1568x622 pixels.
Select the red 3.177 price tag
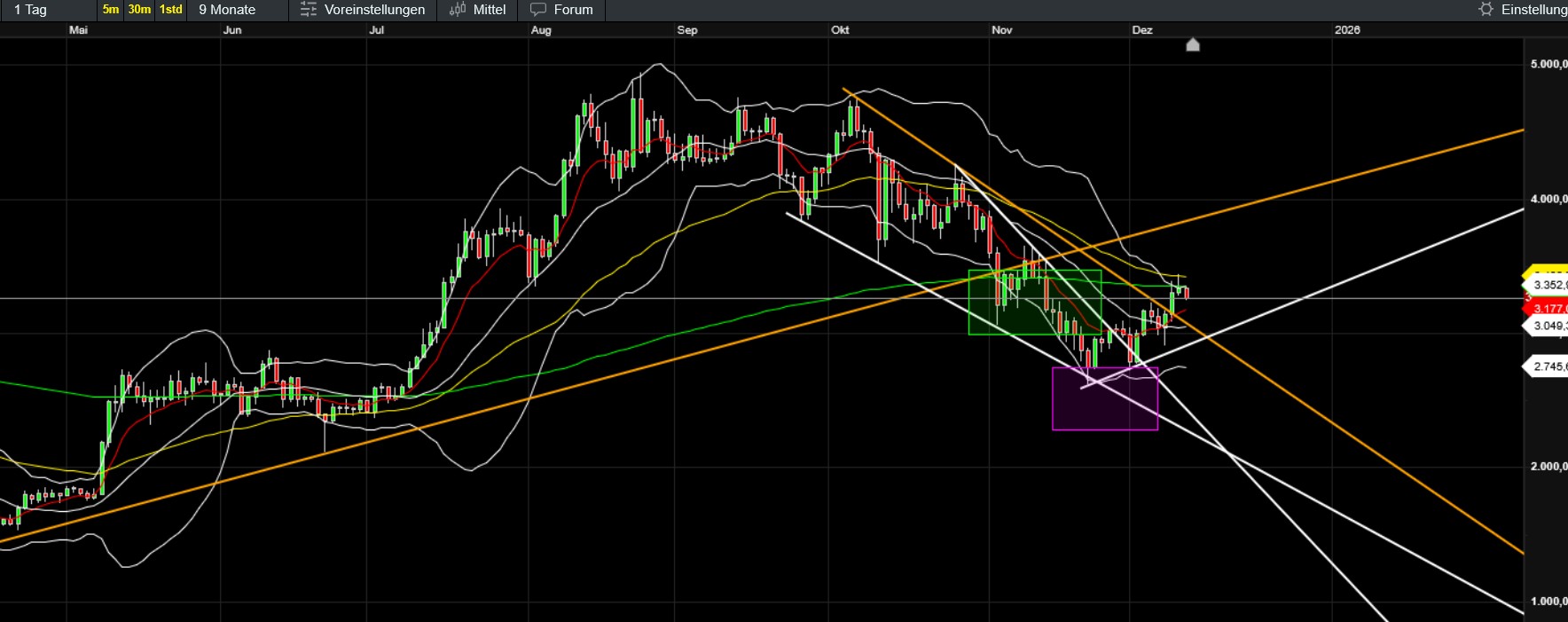click(x=1548, y=309)
